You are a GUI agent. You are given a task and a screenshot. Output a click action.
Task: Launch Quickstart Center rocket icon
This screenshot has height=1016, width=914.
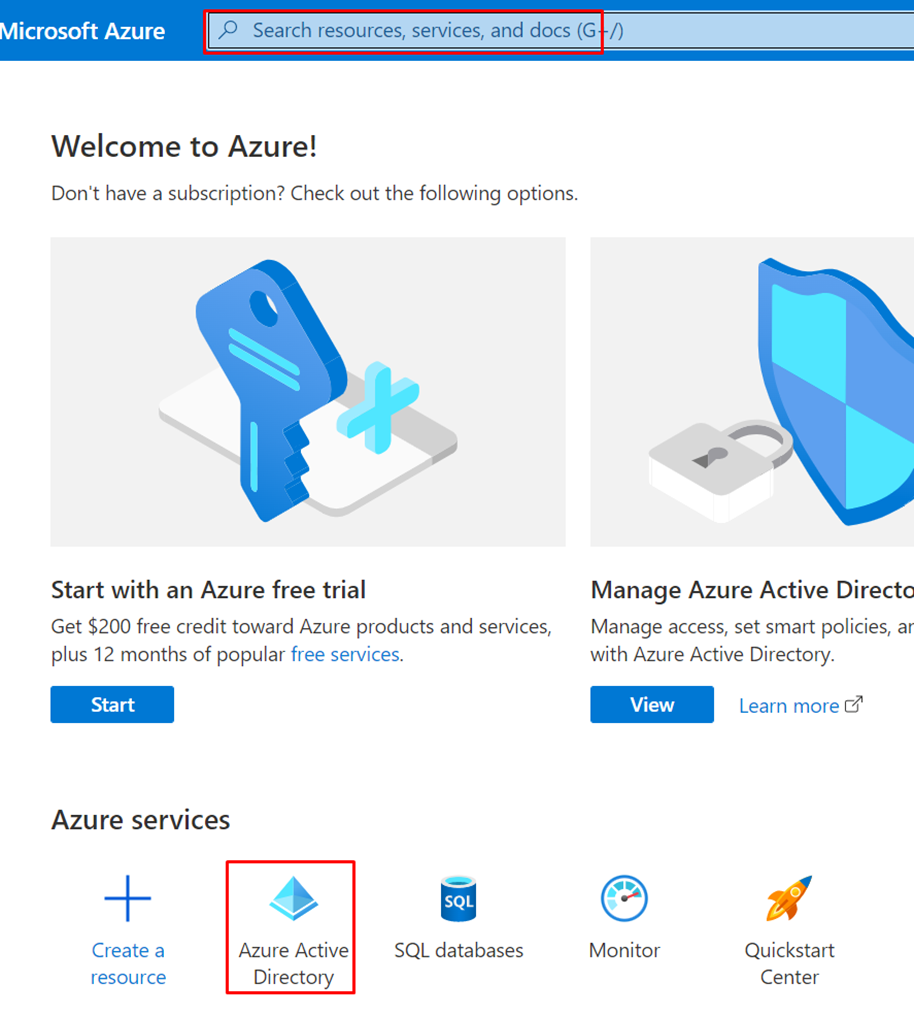point(789,898)
